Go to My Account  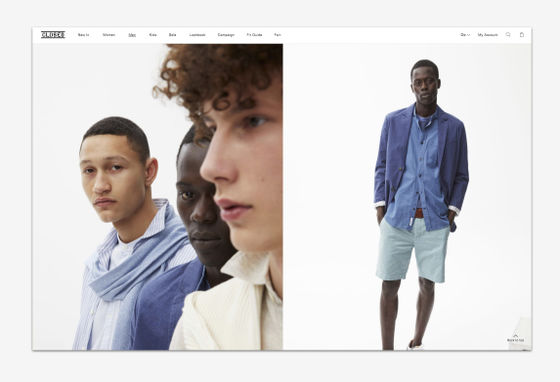(488, 35)
